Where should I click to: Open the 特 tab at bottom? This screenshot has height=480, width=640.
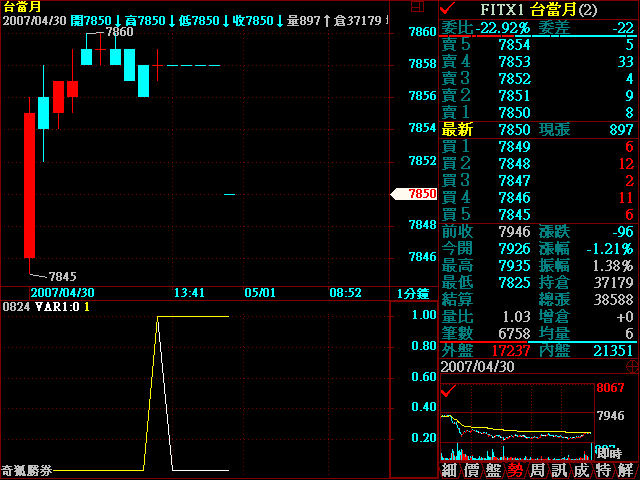(603, 470)
